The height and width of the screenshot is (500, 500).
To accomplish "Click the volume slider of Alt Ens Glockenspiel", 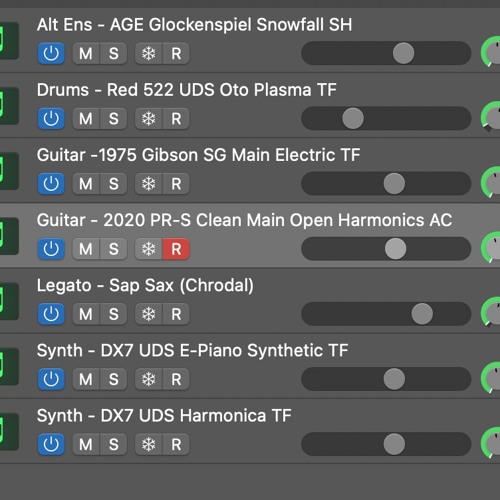I will pyautogui.click(x=386, y=53).
